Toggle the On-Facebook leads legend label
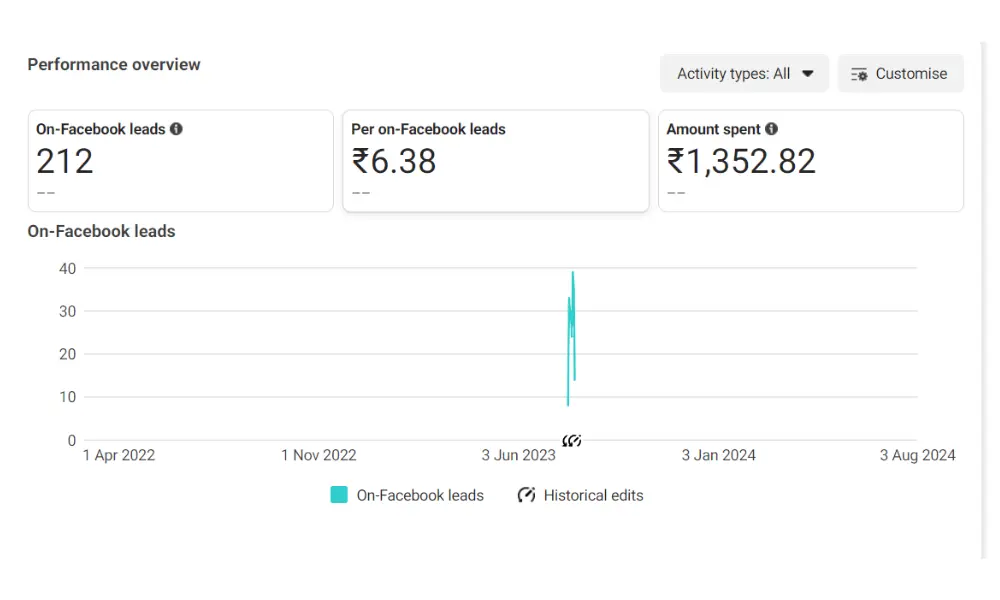1000x600 pixels. pyautogui.click(x=420, y=495)
